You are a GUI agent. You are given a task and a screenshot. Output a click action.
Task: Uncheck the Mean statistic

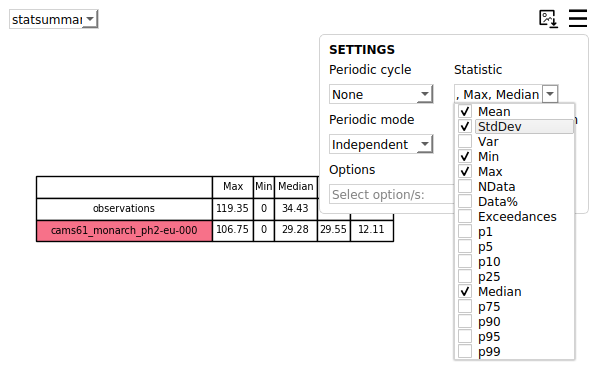coord(465,112)
